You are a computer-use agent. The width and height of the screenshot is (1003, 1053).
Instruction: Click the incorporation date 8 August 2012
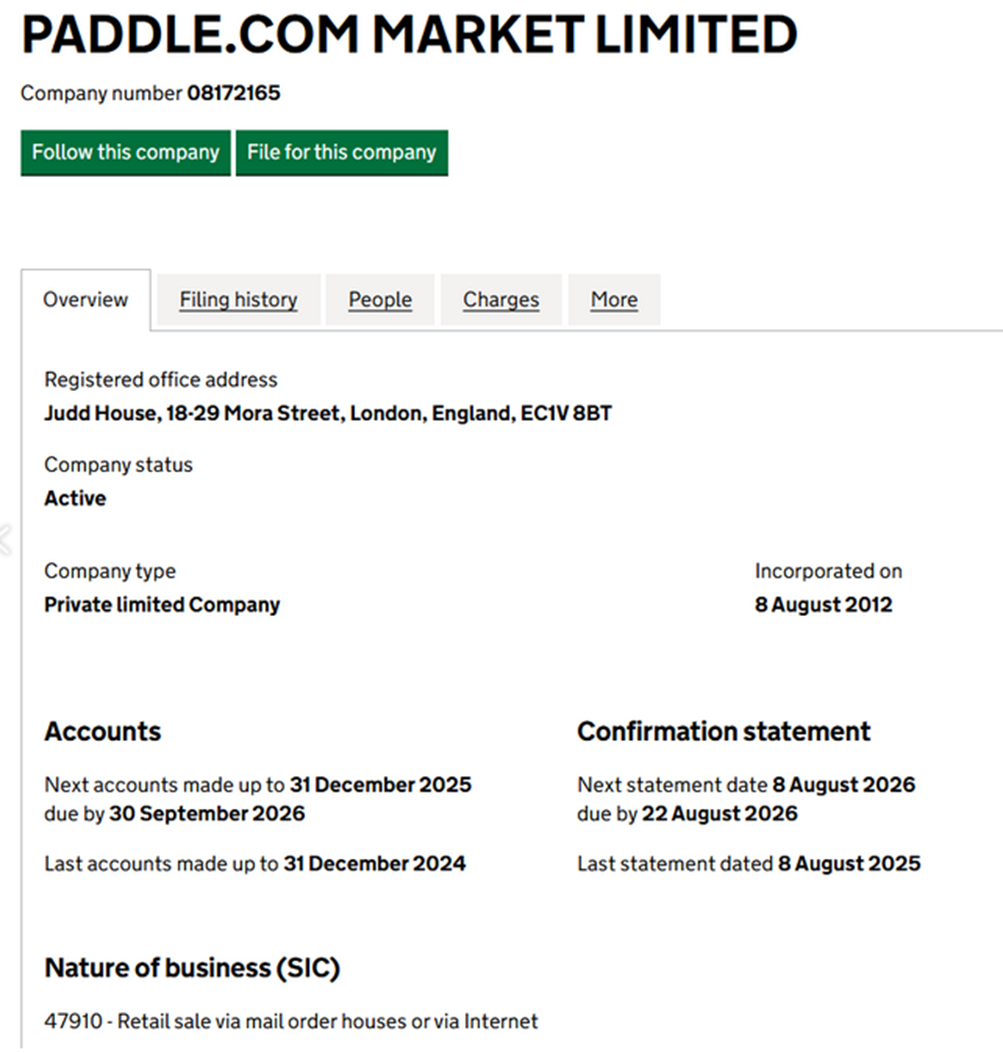[823, 605]
